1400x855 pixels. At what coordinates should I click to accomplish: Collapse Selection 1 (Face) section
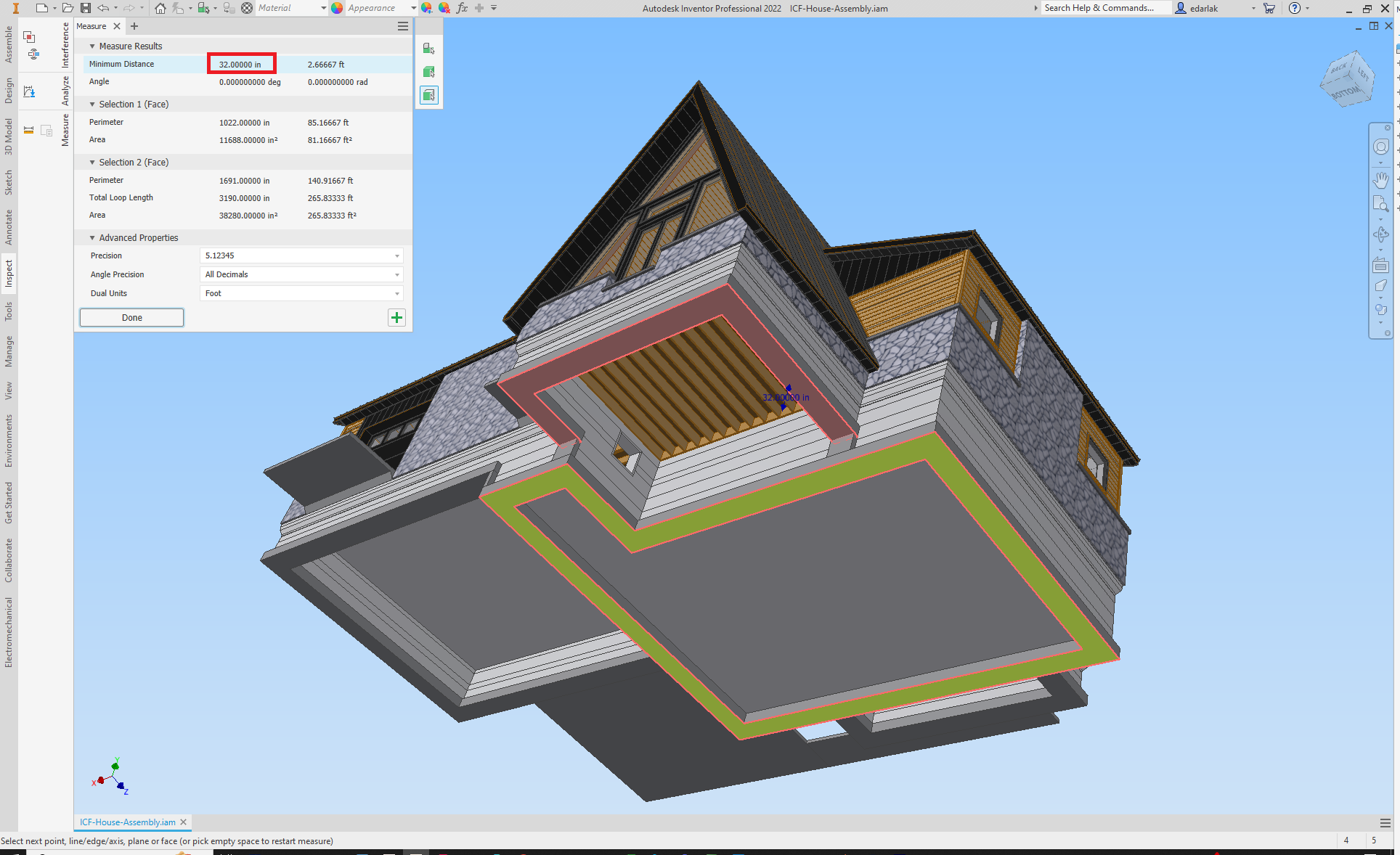(x=92, y=104)
